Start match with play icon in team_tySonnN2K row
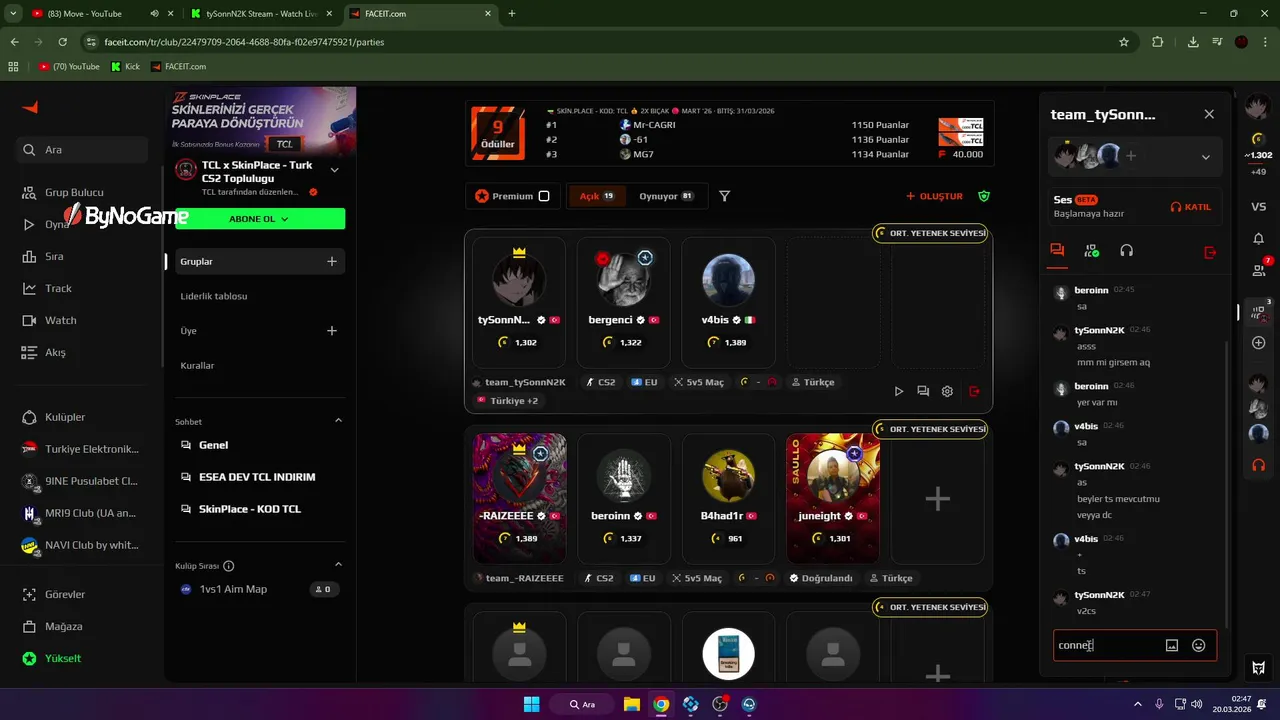This screenshot has height=720, width=1280. (899, 391)
